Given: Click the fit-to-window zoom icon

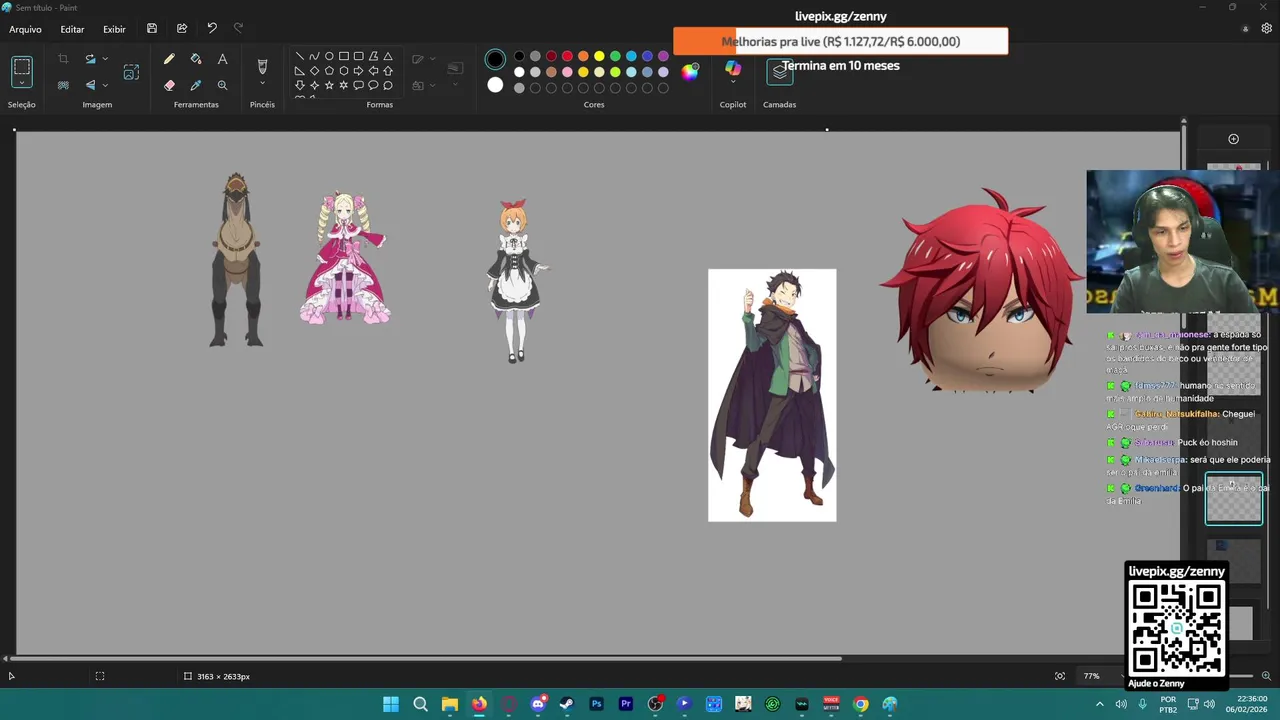Looking at the screenshot, I should point(1060,676).
